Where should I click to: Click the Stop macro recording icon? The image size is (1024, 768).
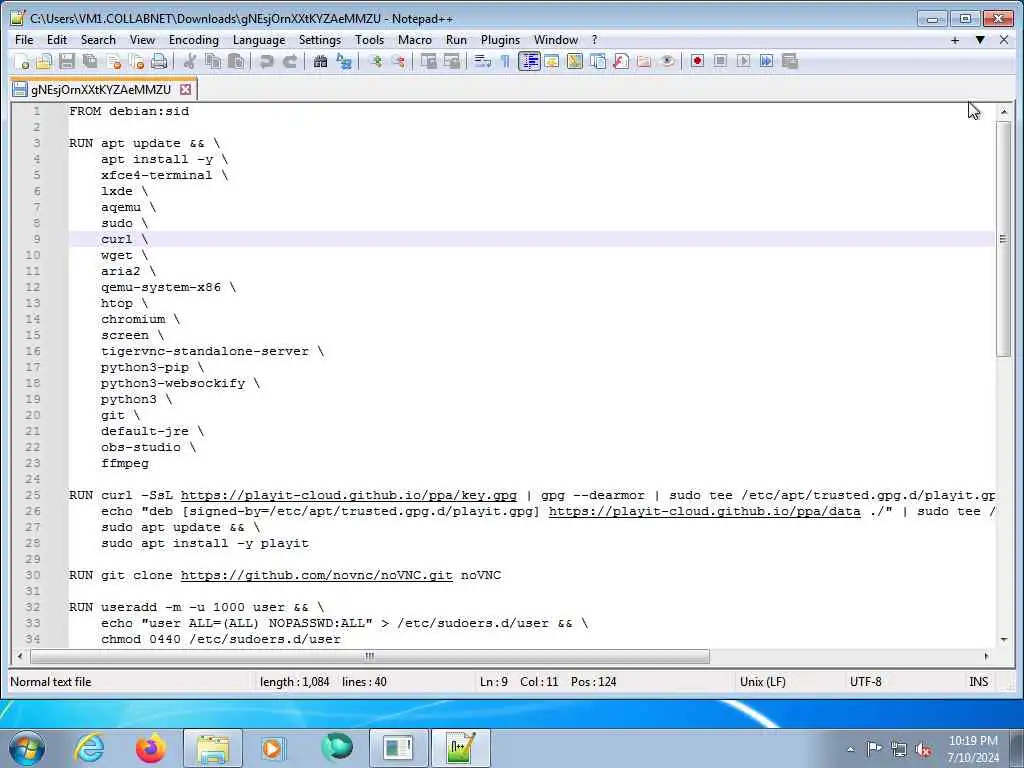pyautogui.click(x=720, y=61)
